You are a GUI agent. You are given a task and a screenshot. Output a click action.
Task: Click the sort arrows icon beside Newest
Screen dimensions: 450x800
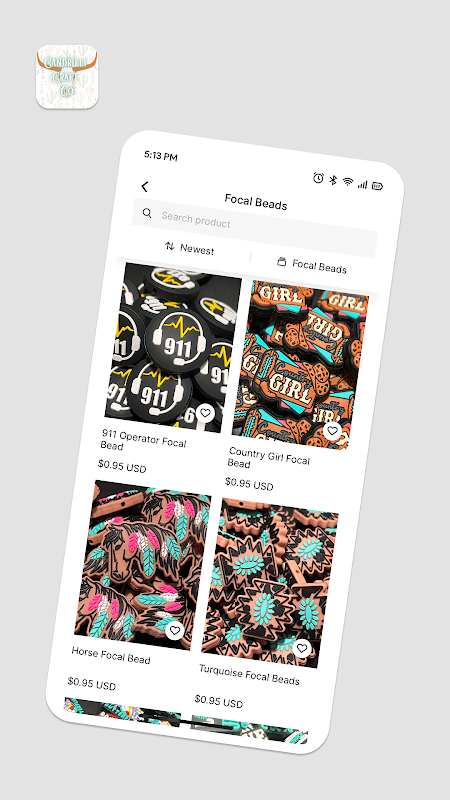click(x=170, y=246)
